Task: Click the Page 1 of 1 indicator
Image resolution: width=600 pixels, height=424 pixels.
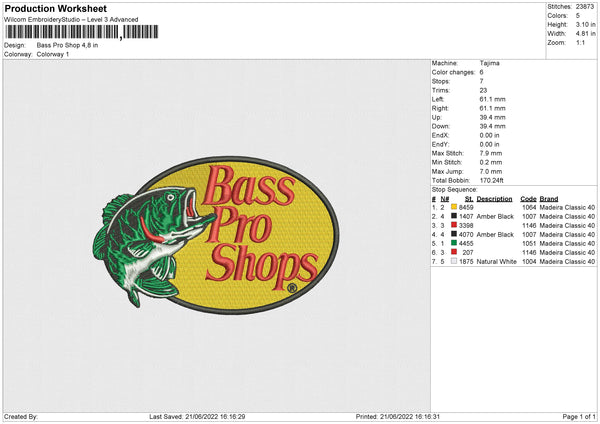Action: [x=579, y=416]
